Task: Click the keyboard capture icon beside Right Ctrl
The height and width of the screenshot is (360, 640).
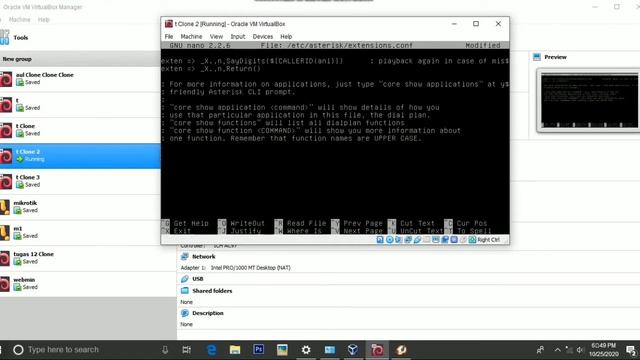Action: [472, 240]
